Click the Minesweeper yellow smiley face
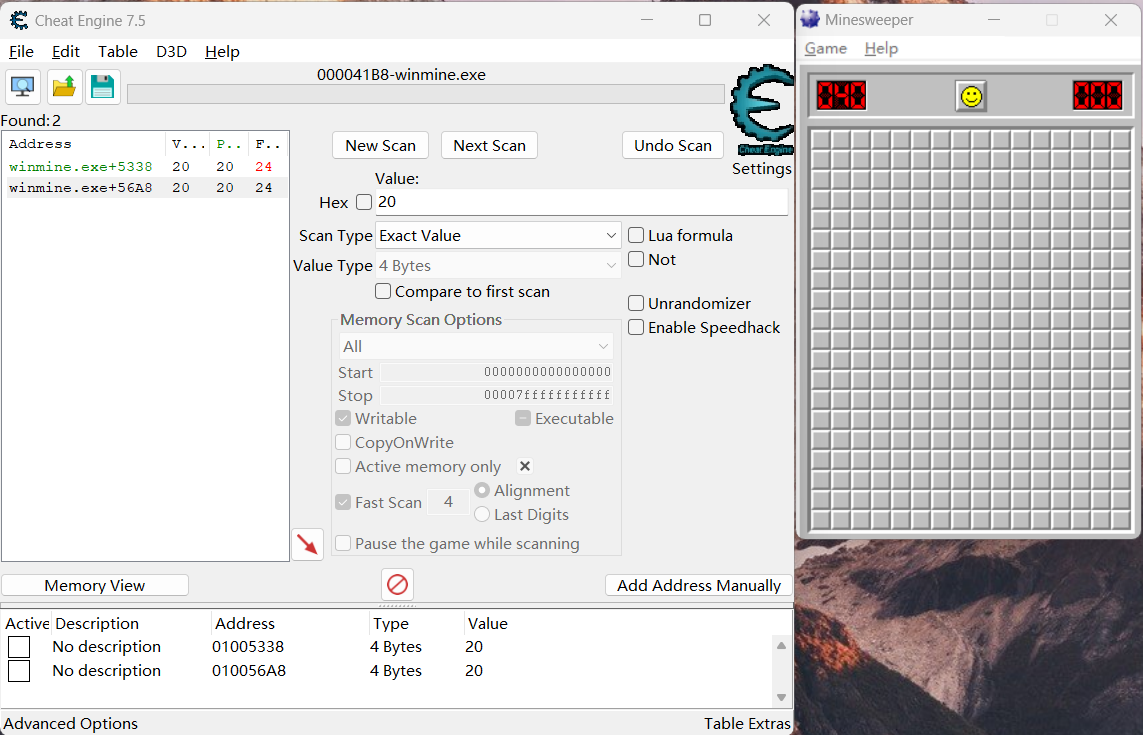 [x=970, y=96]
